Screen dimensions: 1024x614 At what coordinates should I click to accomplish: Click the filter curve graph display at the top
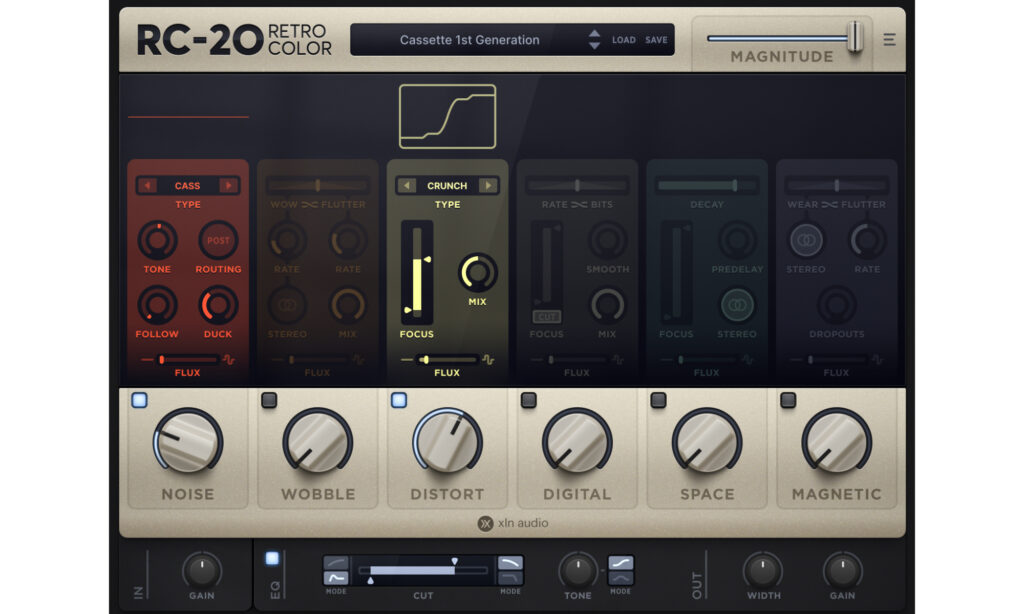point(449,115)
